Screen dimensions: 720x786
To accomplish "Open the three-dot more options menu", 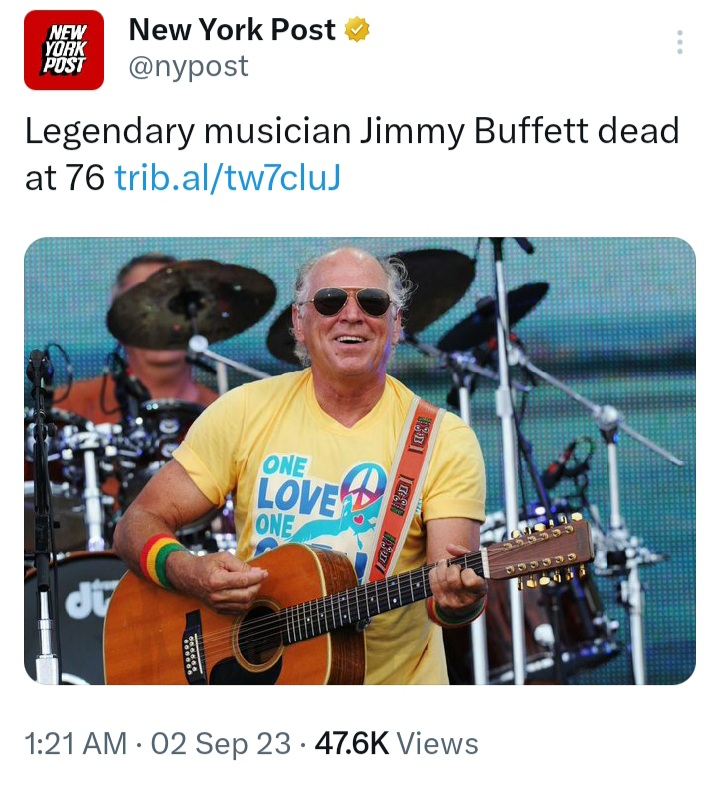I will (680, 42).
